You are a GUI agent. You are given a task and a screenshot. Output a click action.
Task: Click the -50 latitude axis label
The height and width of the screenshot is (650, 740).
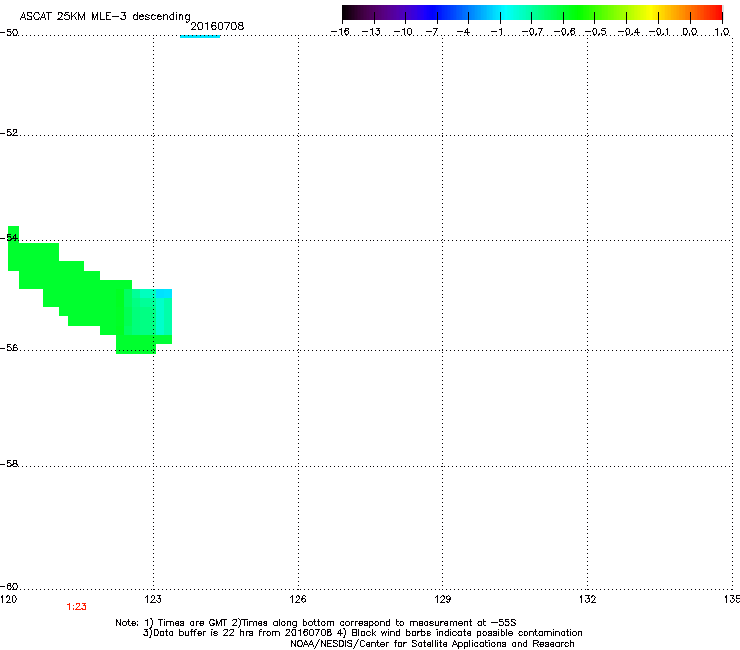[x=9, y=33]
